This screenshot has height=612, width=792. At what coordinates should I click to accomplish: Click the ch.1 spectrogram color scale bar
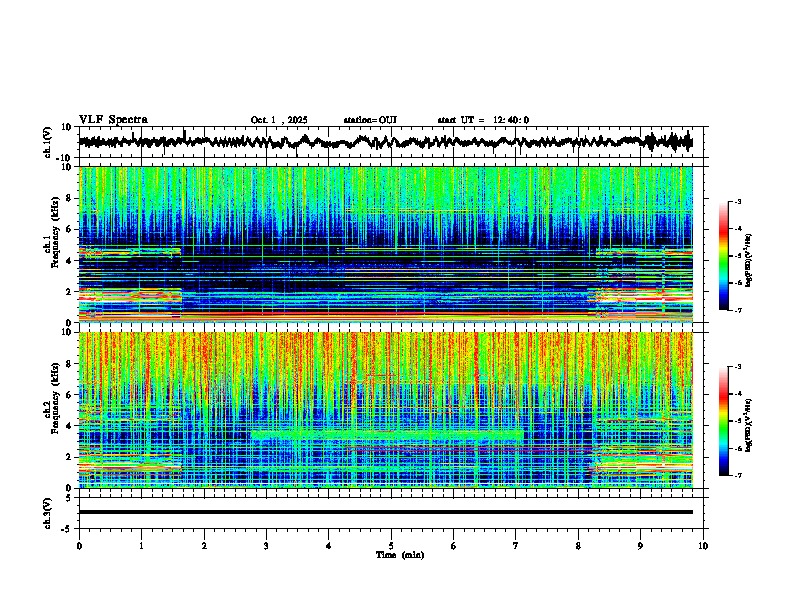pos(723,255)
